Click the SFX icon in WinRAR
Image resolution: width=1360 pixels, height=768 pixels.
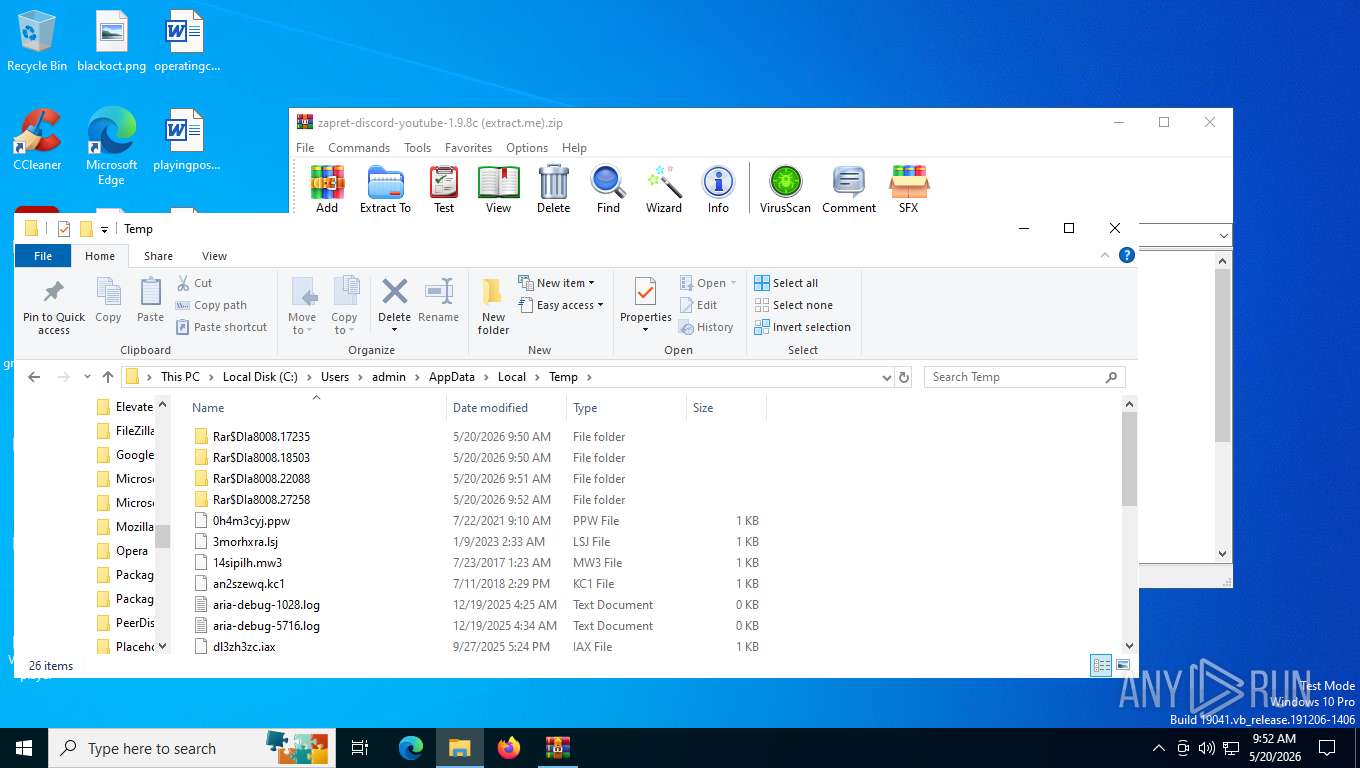coord(909,190)
